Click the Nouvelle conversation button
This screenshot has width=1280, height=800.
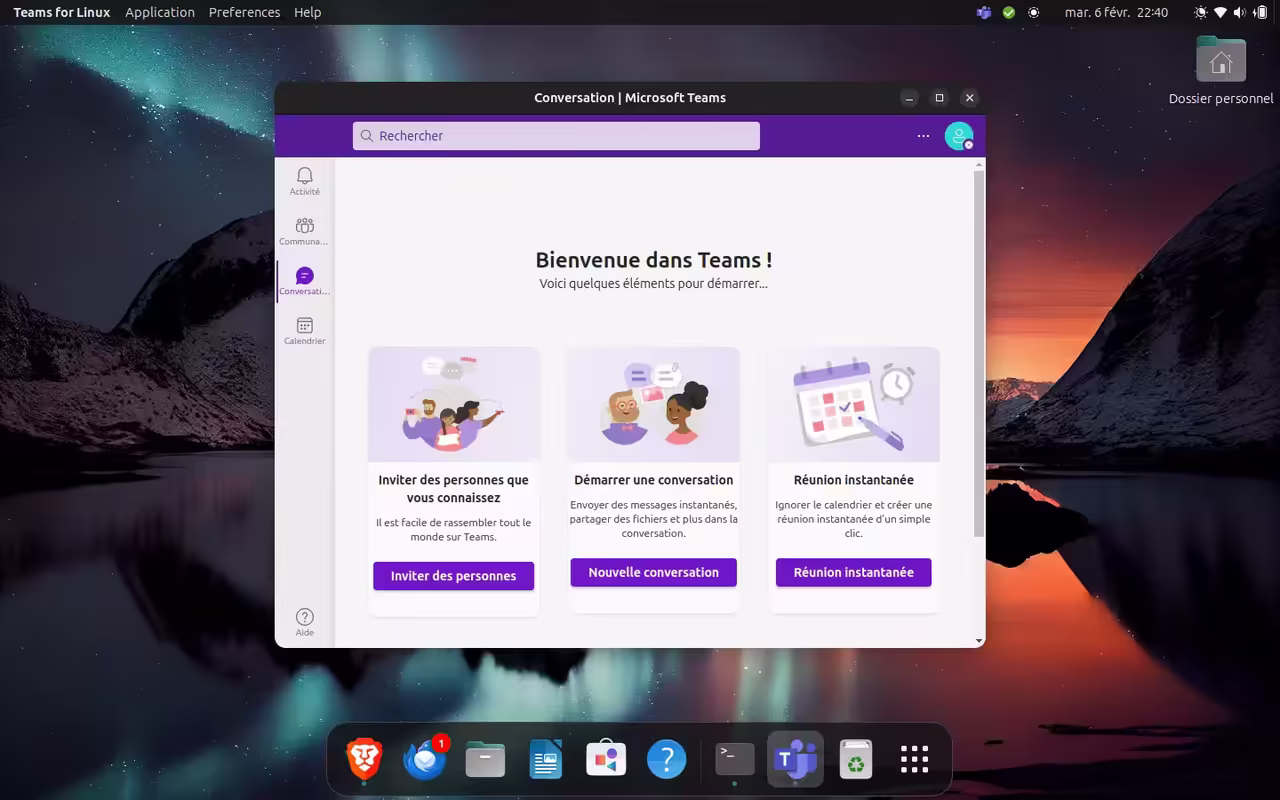[x=653, y=572]
